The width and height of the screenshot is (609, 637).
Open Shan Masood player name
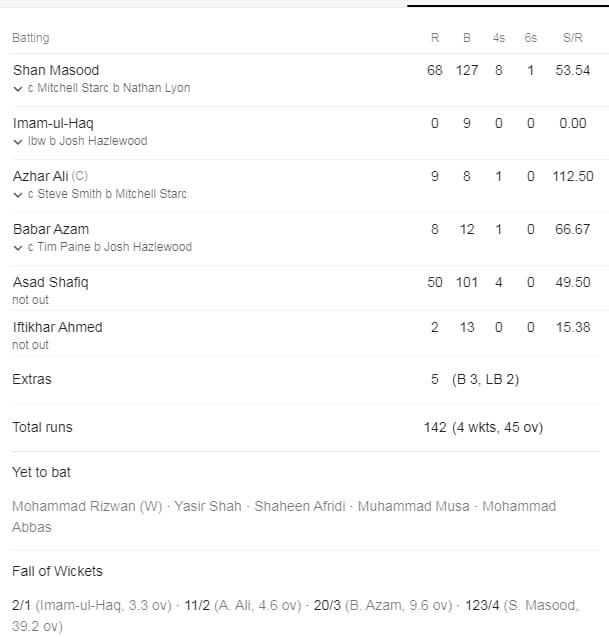56,70
